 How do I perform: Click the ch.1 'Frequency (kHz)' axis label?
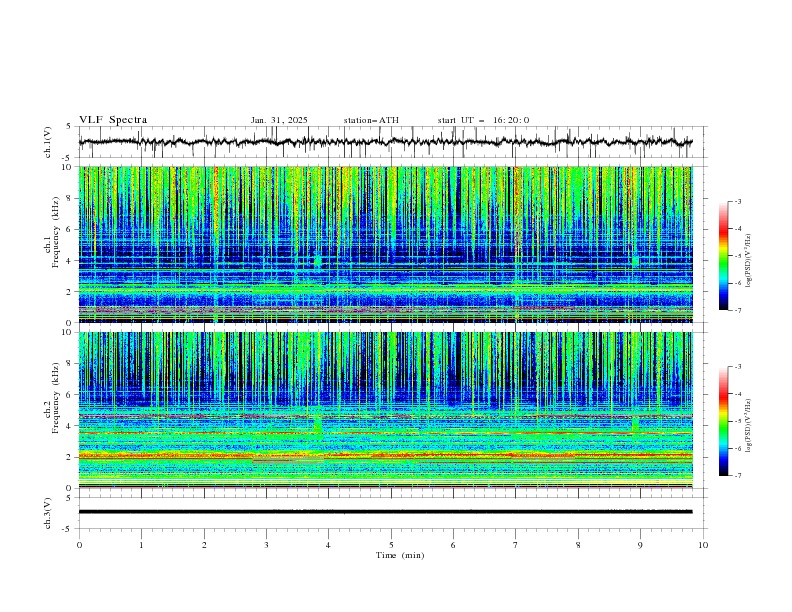[x=56, y=232]
